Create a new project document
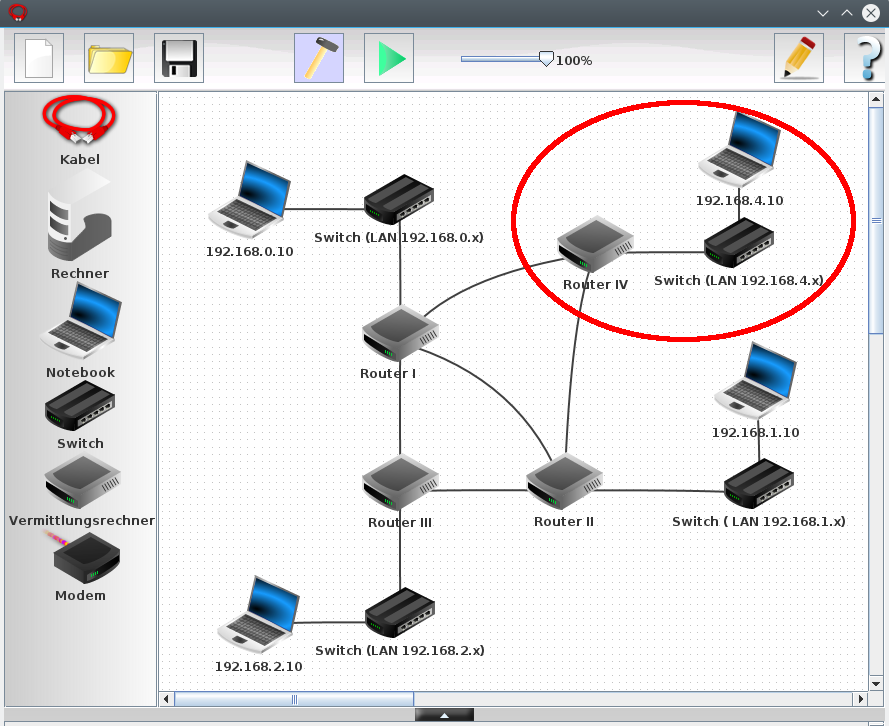Screen dimensions: 889x726 pyautogui.click(x=38, y=58)
